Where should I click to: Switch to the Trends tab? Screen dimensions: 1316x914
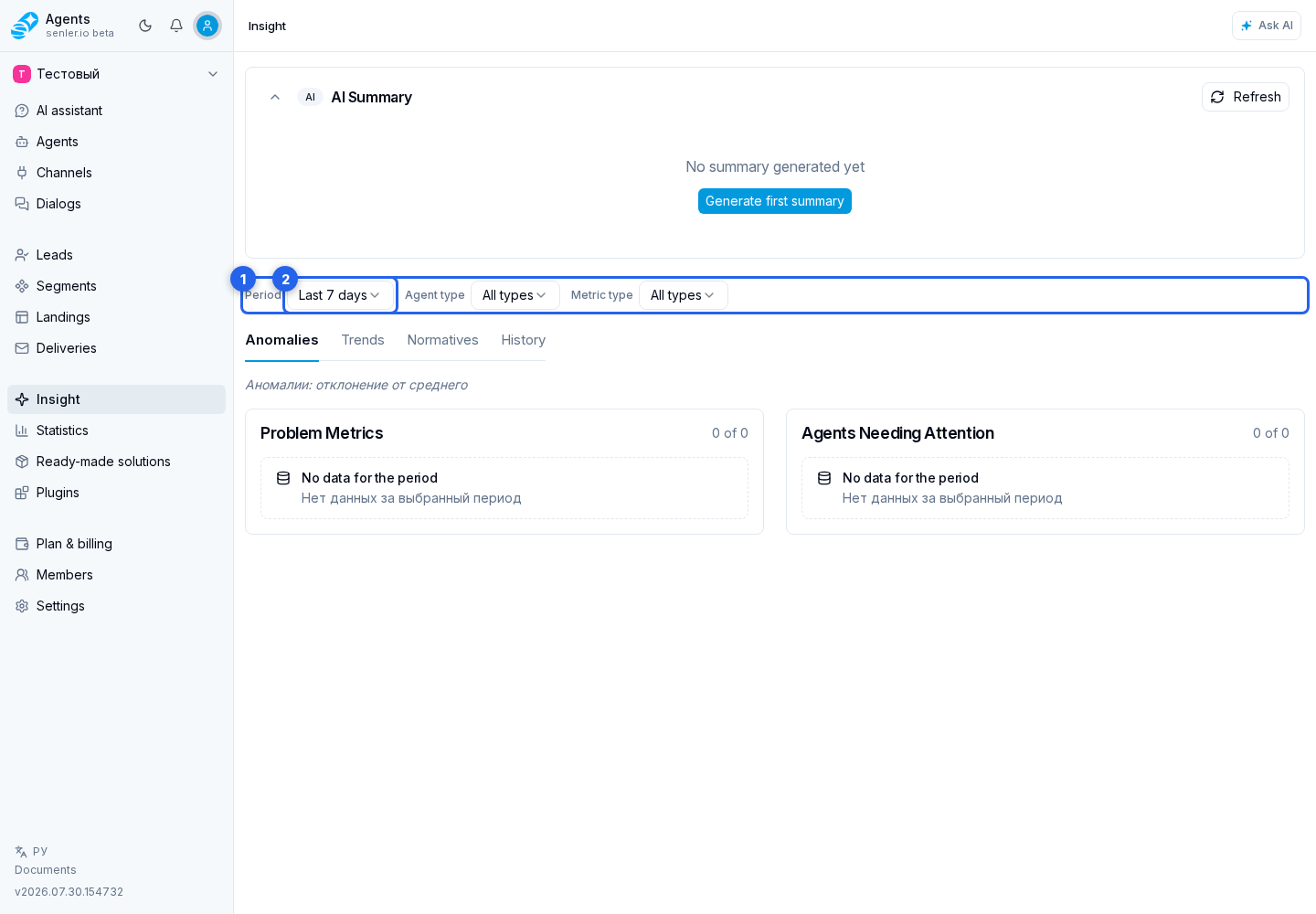tap(363, 340)
